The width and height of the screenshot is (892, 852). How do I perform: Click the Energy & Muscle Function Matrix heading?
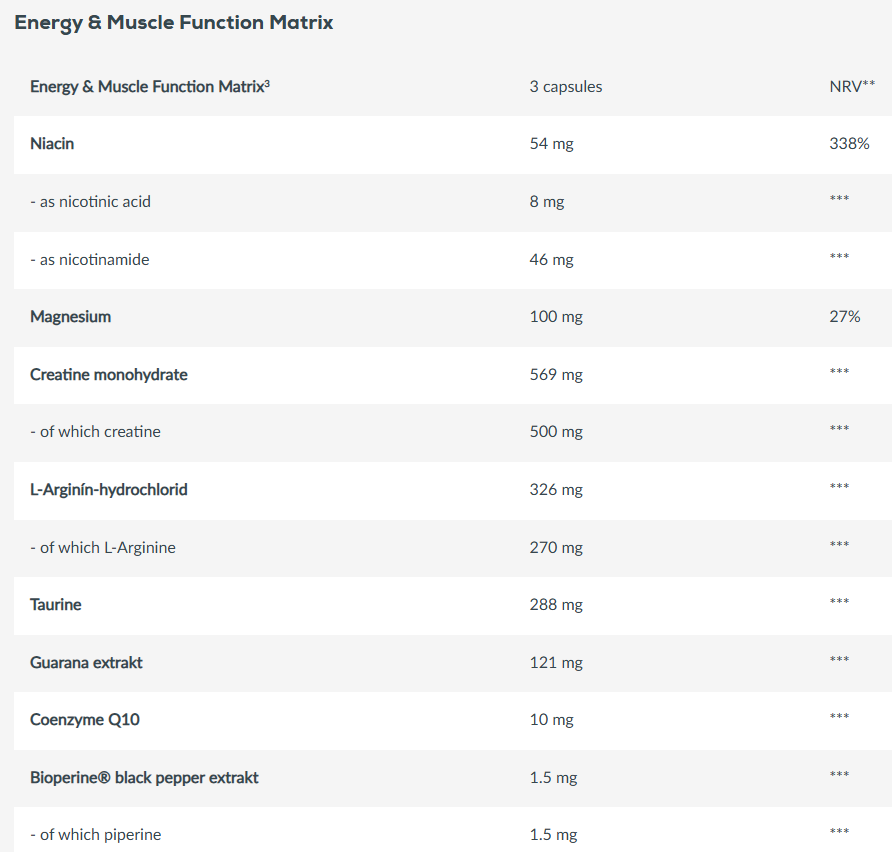tap(174, 23)
